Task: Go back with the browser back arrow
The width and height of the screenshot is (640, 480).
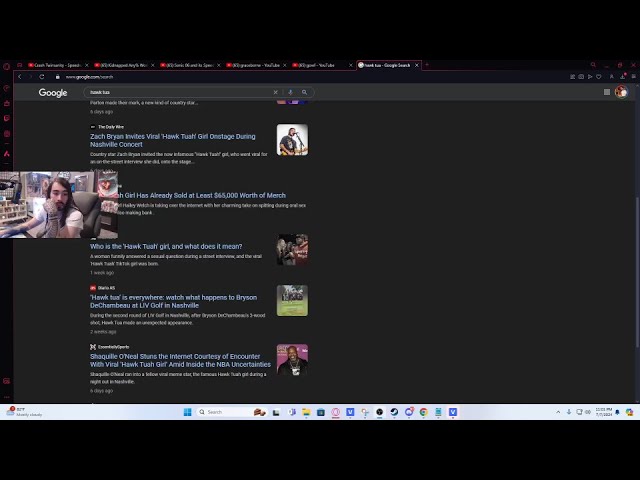Action: point(19,77)
